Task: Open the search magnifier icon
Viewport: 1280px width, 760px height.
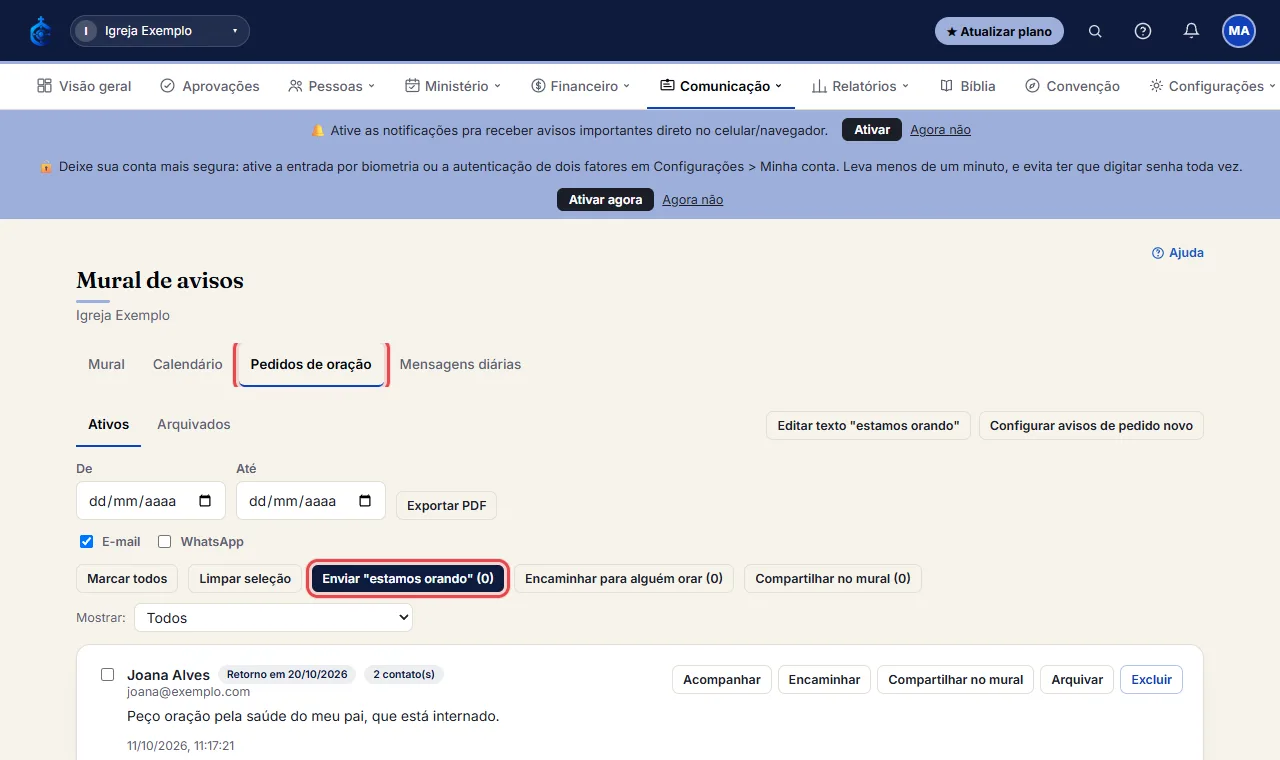Action: click(x=1095, y=31)
